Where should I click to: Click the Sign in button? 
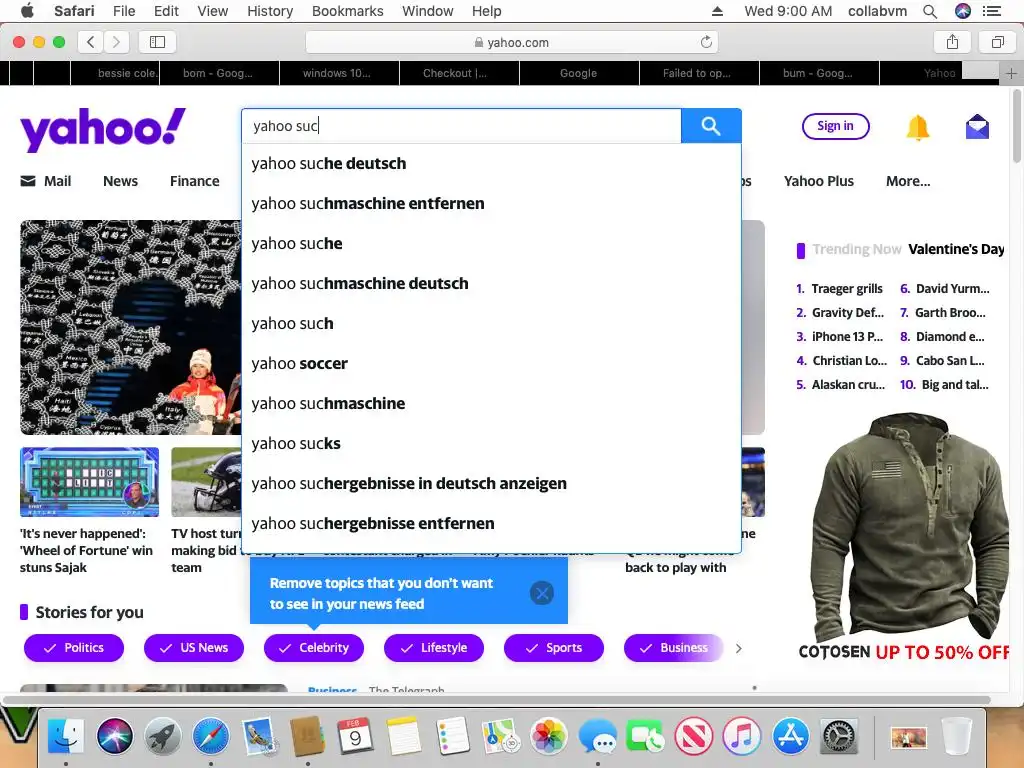coord(835,126)
